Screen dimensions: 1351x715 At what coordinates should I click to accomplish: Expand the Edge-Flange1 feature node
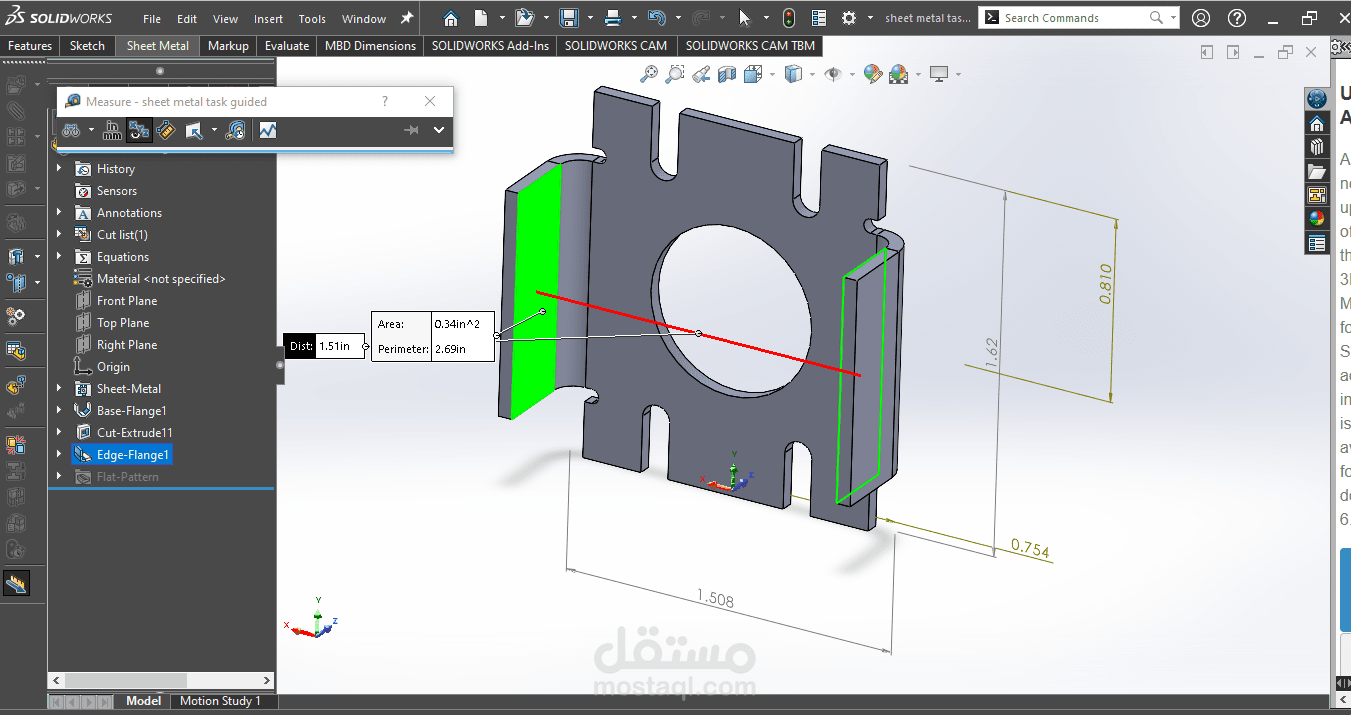59,455
